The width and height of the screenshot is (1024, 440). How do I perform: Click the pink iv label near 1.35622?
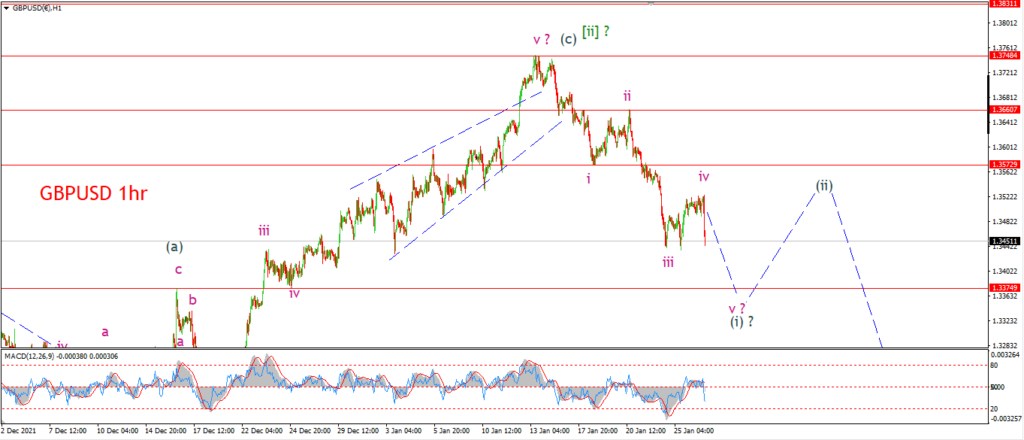703,176
